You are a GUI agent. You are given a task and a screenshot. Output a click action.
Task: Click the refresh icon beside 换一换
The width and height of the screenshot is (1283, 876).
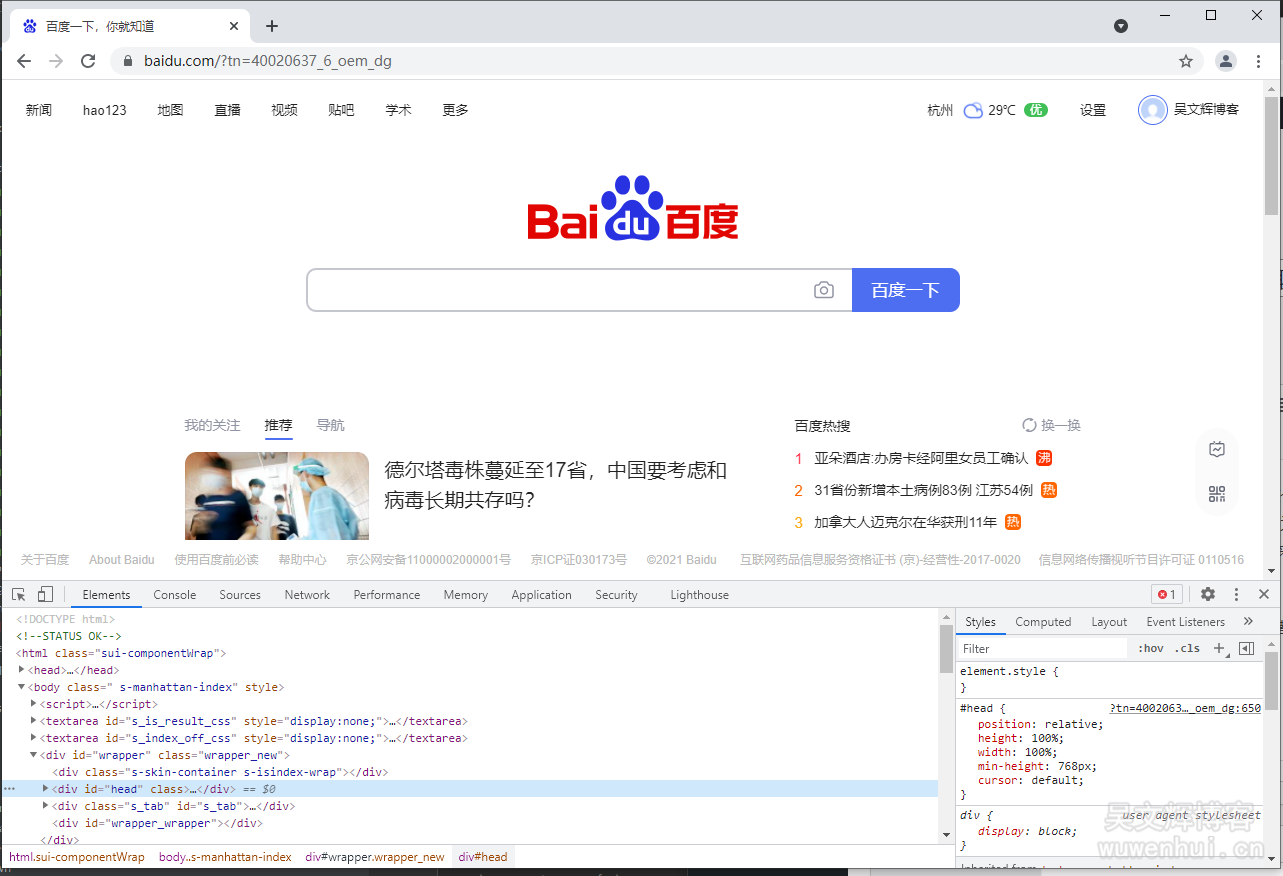1029,425
